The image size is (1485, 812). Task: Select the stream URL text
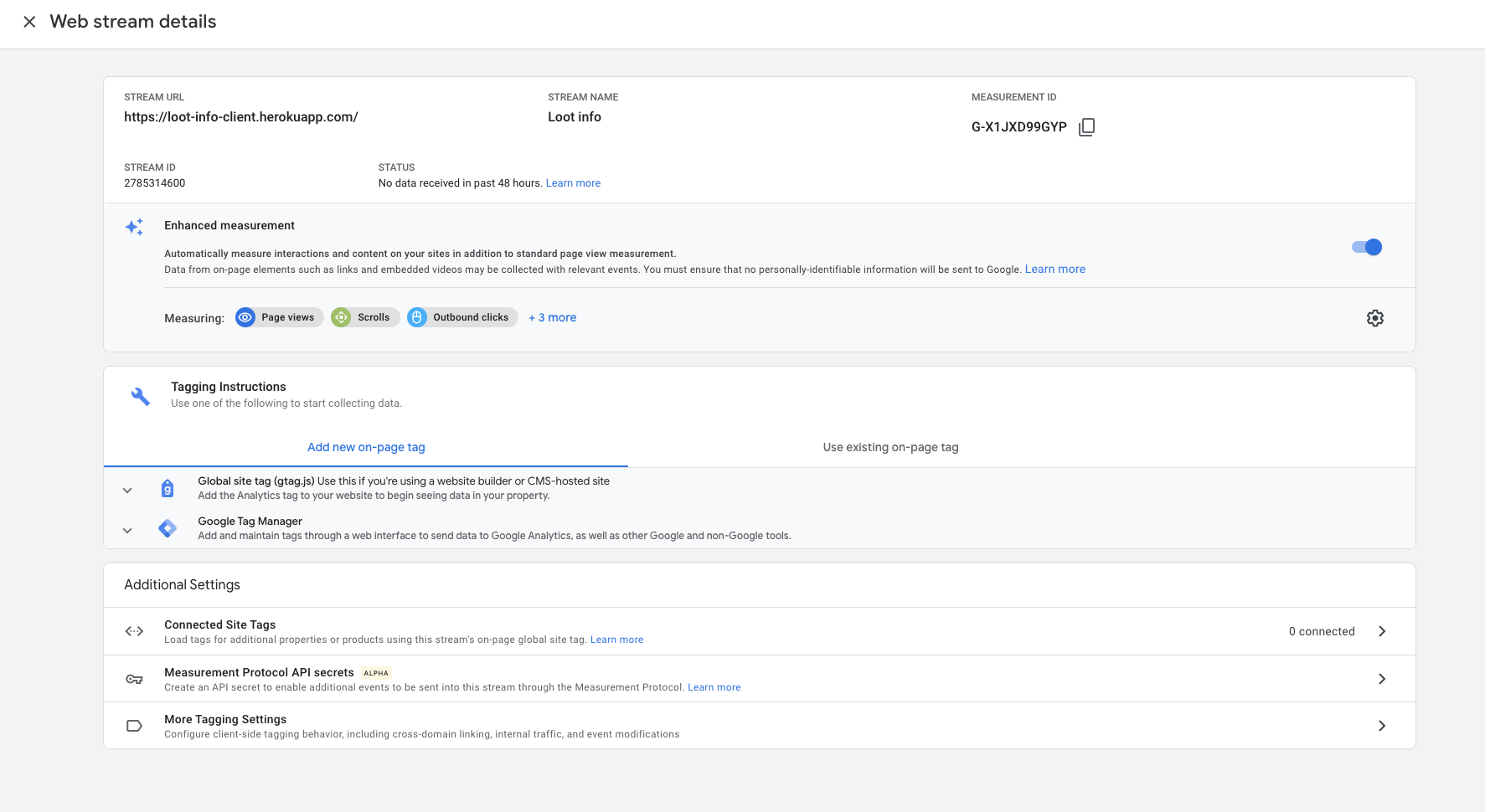[241, 117]
